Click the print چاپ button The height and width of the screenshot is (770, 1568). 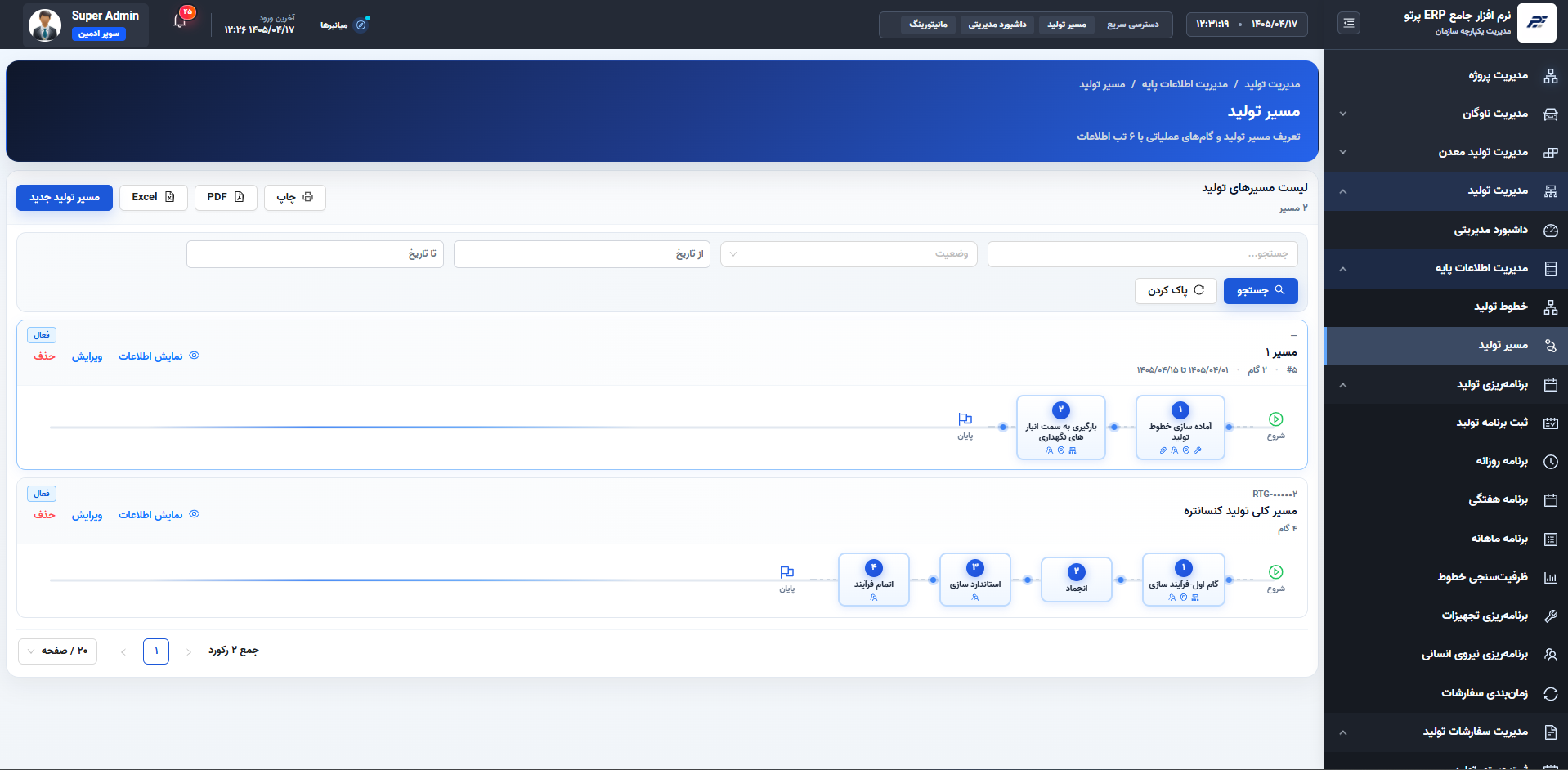point(295,198)
